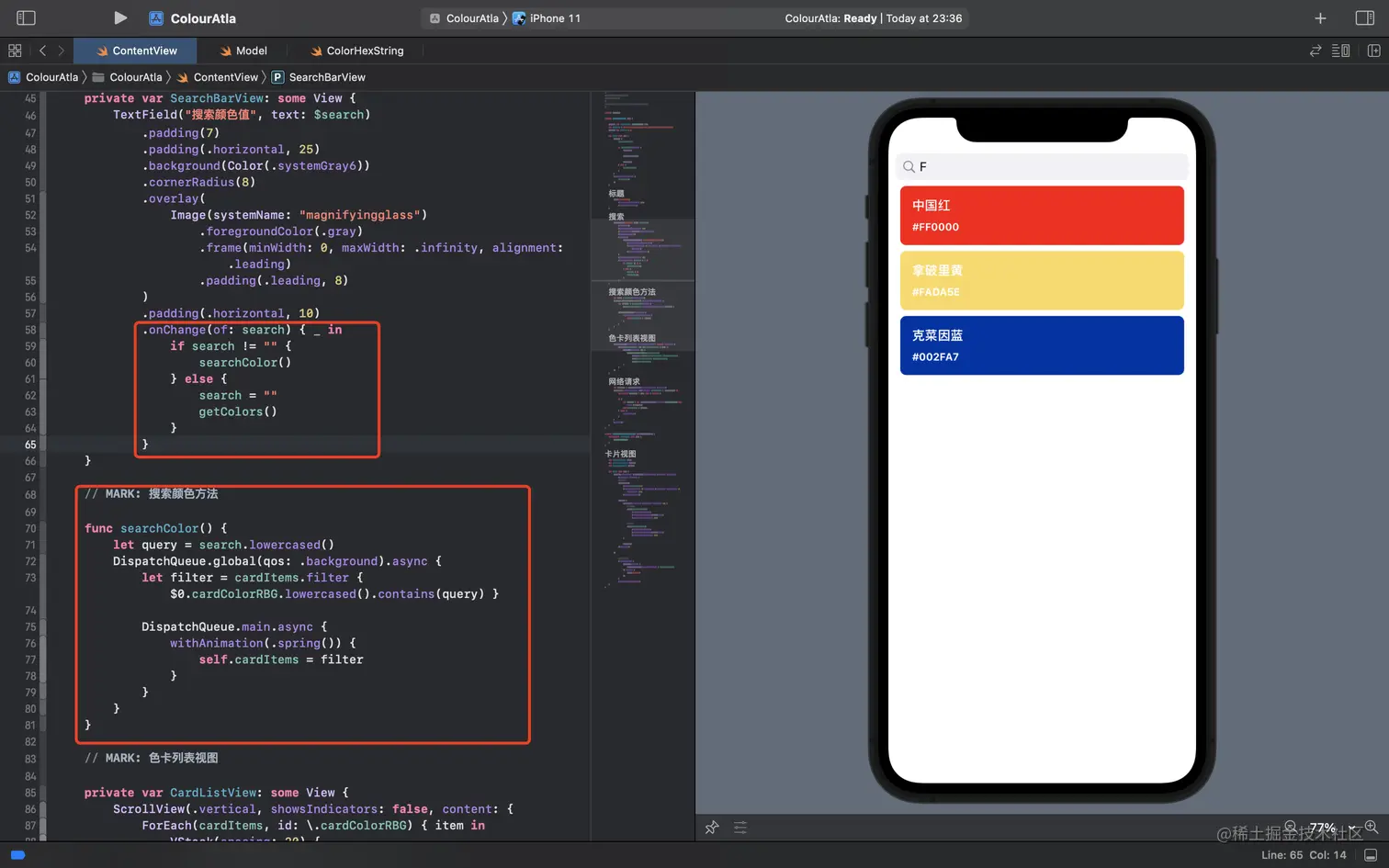Run the project with the play button
Viewport: 1389px width, 868px height.
click(120, 17)
